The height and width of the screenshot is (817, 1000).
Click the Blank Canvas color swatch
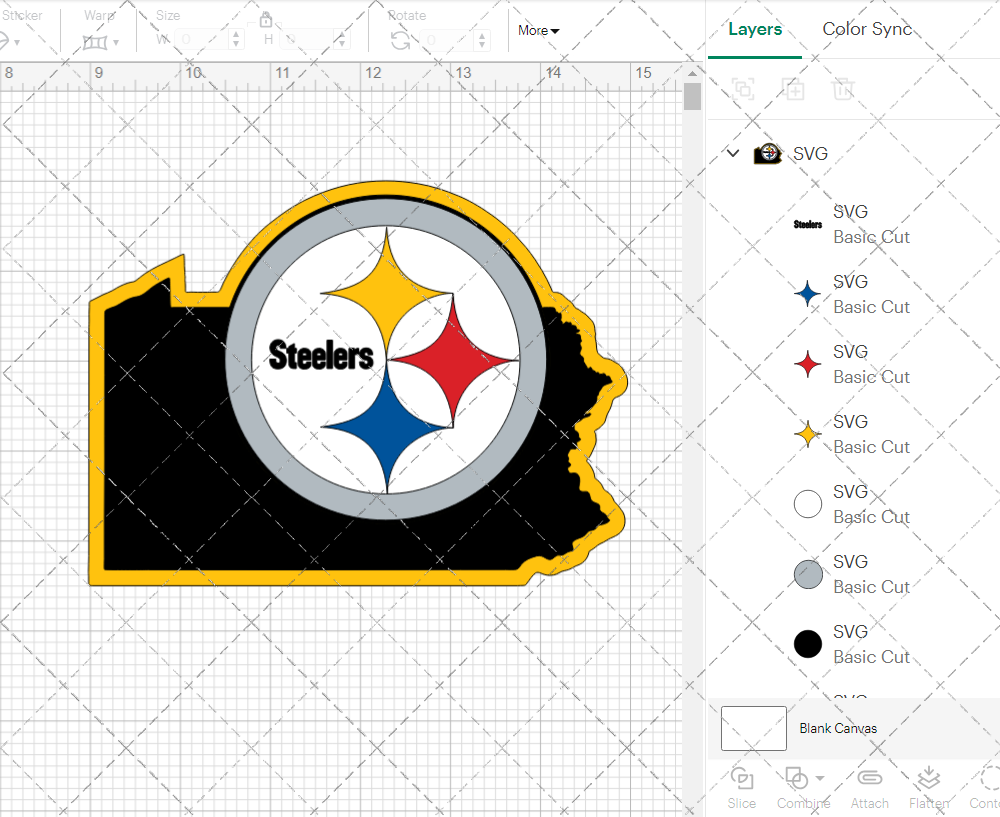753,728
